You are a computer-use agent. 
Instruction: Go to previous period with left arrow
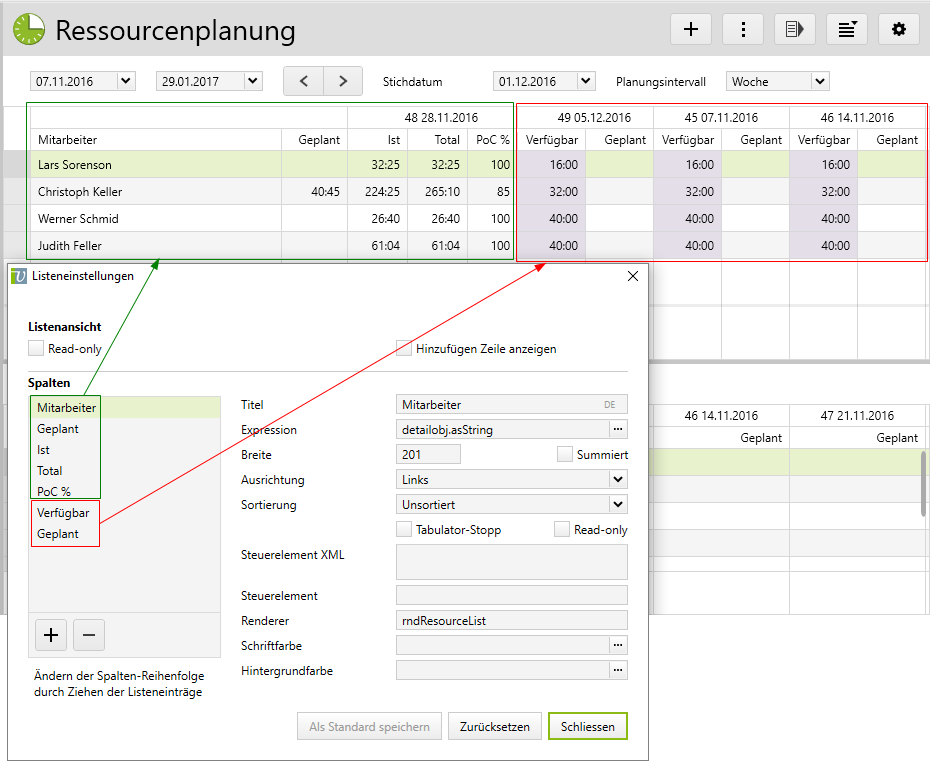pos(304,81)
